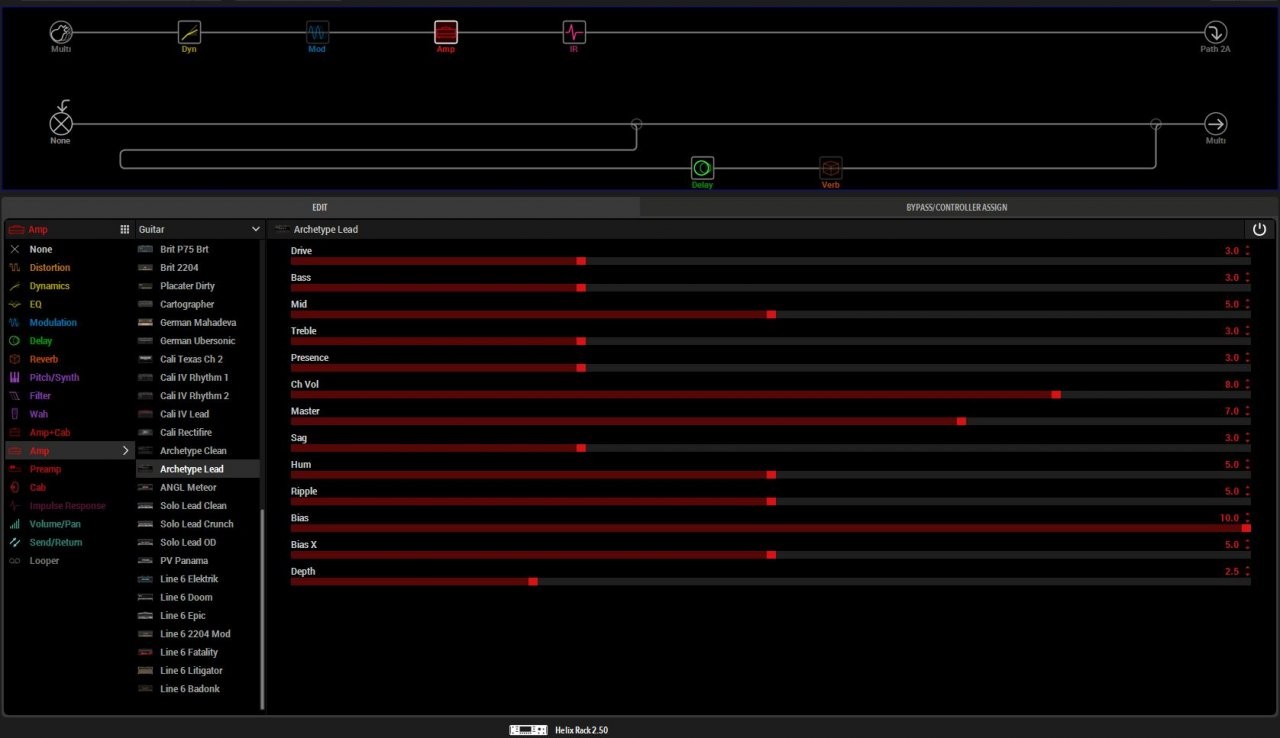
Task: Click the Sag slider handle
Action: click(x=581, y=448)
